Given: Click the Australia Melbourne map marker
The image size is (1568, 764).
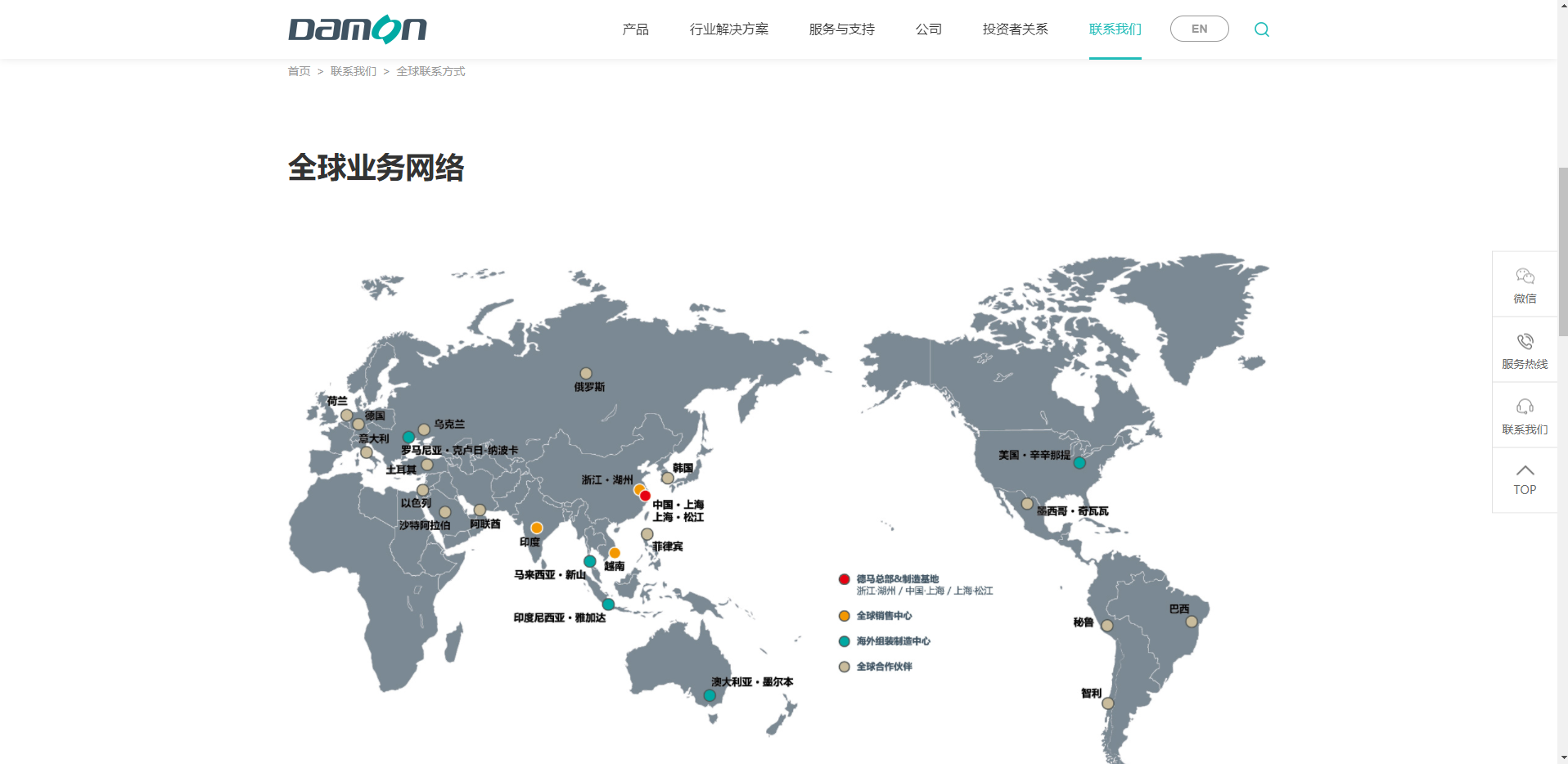Looking at the screenshot, I should click(710, 695).
